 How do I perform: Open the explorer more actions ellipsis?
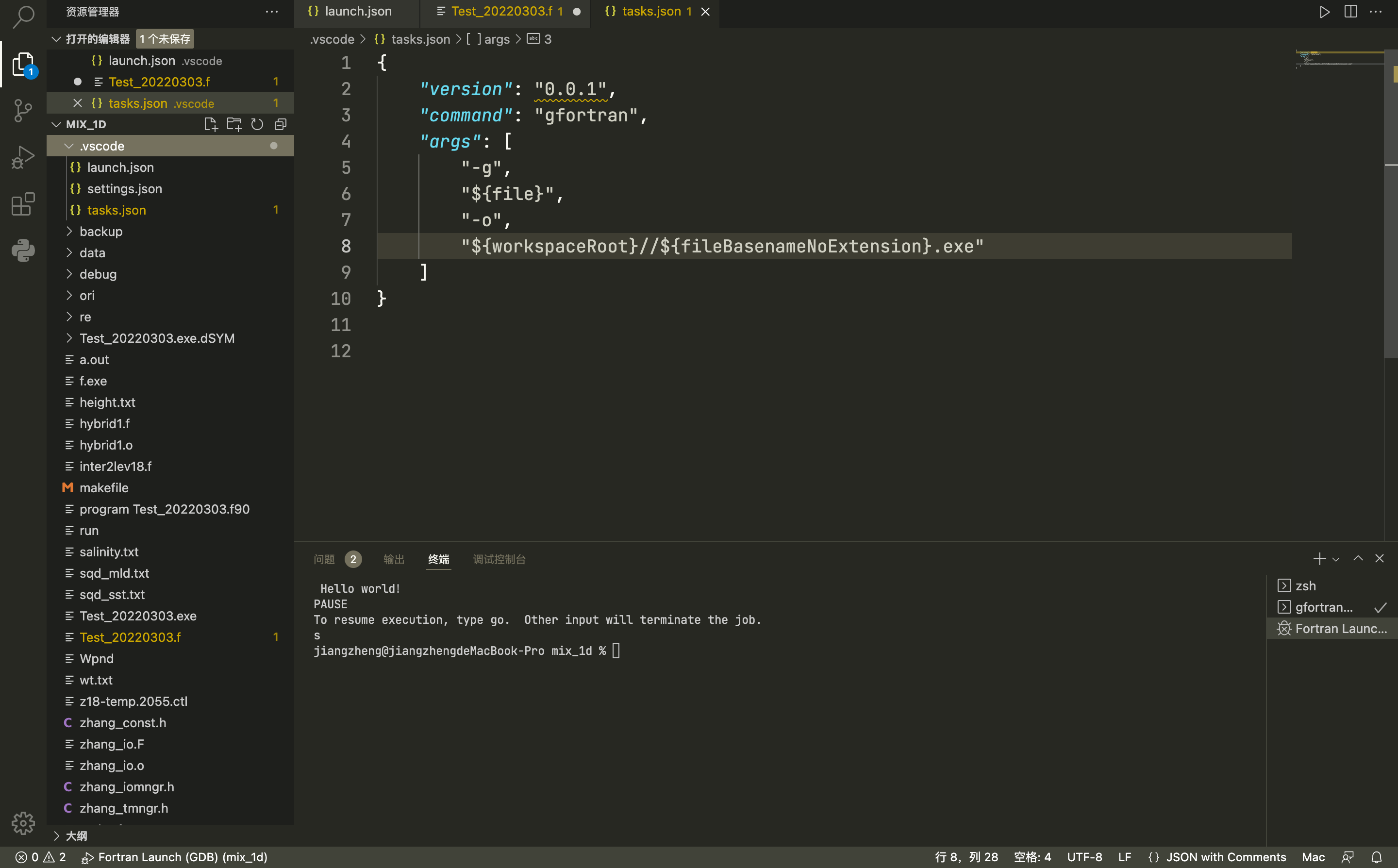pyautogui.click(x=271, y=12)
